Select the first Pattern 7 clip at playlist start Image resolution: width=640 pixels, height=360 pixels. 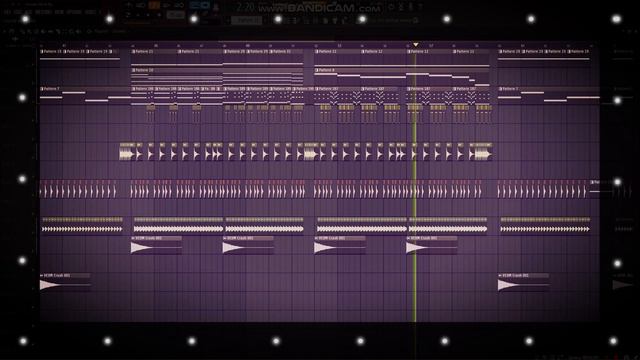[x=85, y=95]
